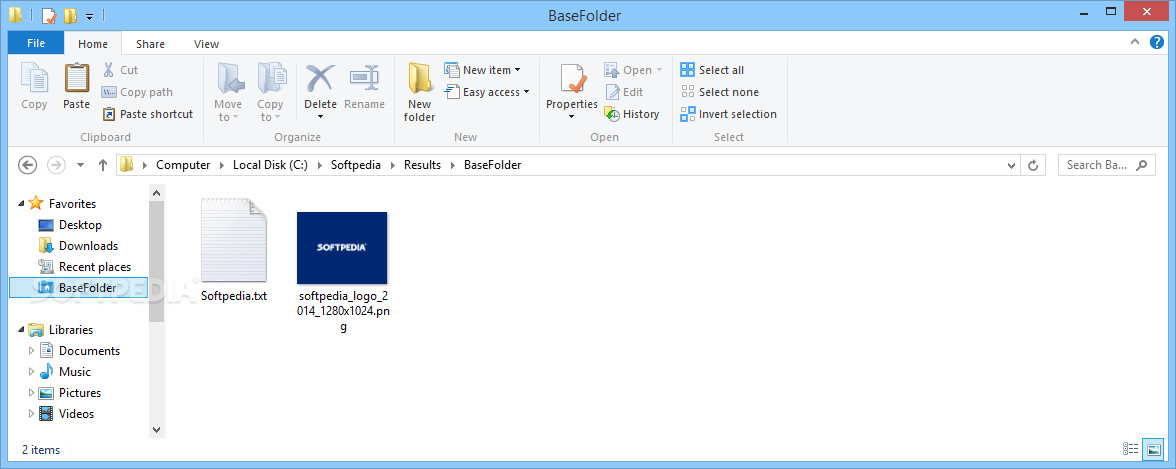Refresh the BaseFolder address bar
1176x469 pixels.
pyautogui.click(x=1034, y=166)
